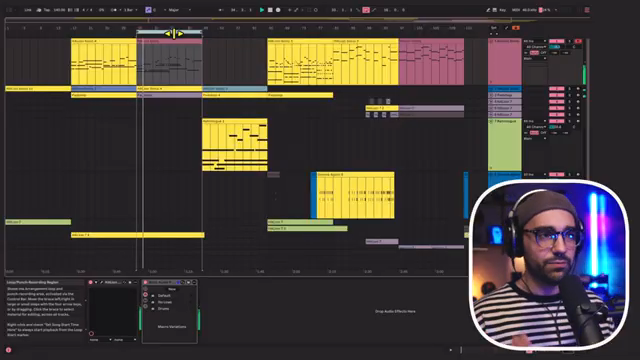Jump to previous locator arrow under Set
The image size is (640, 360).
pos(491,34)
